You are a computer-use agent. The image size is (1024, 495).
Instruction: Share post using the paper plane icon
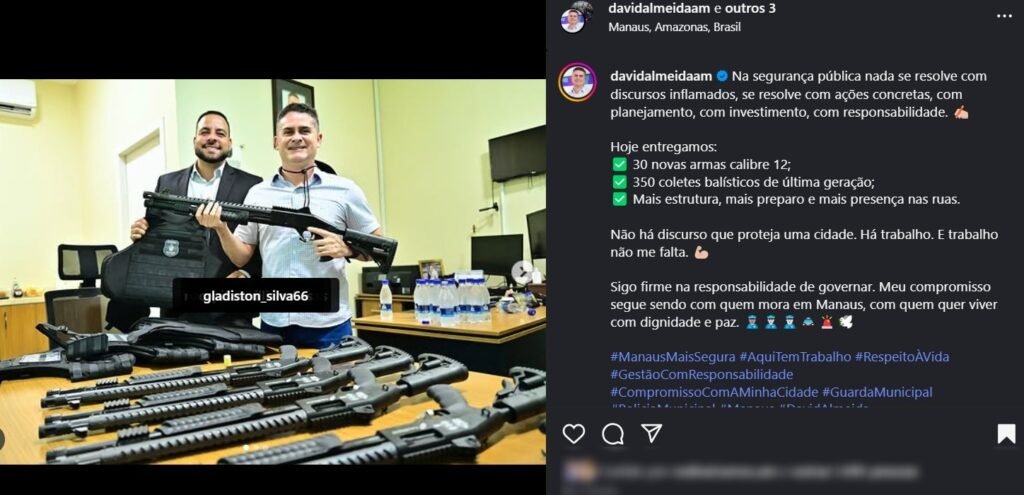coord(651,434)
